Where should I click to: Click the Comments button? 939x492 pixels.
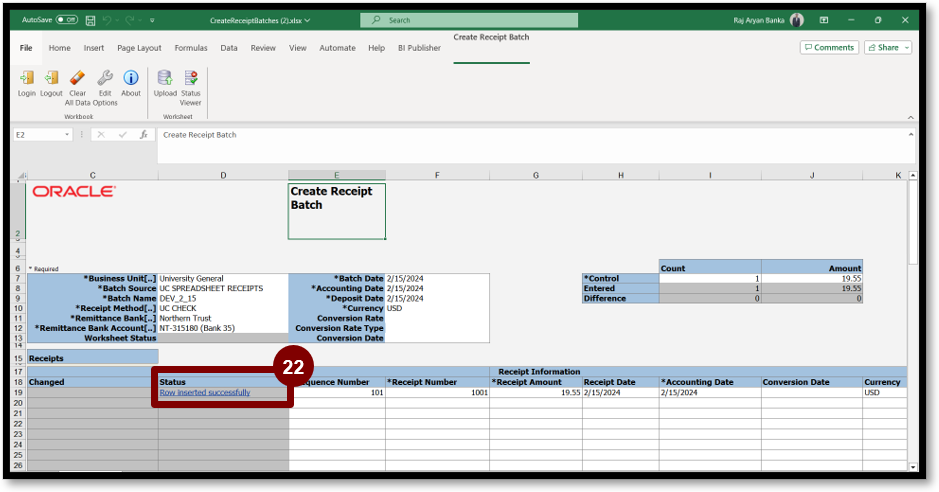pos(829,48)
